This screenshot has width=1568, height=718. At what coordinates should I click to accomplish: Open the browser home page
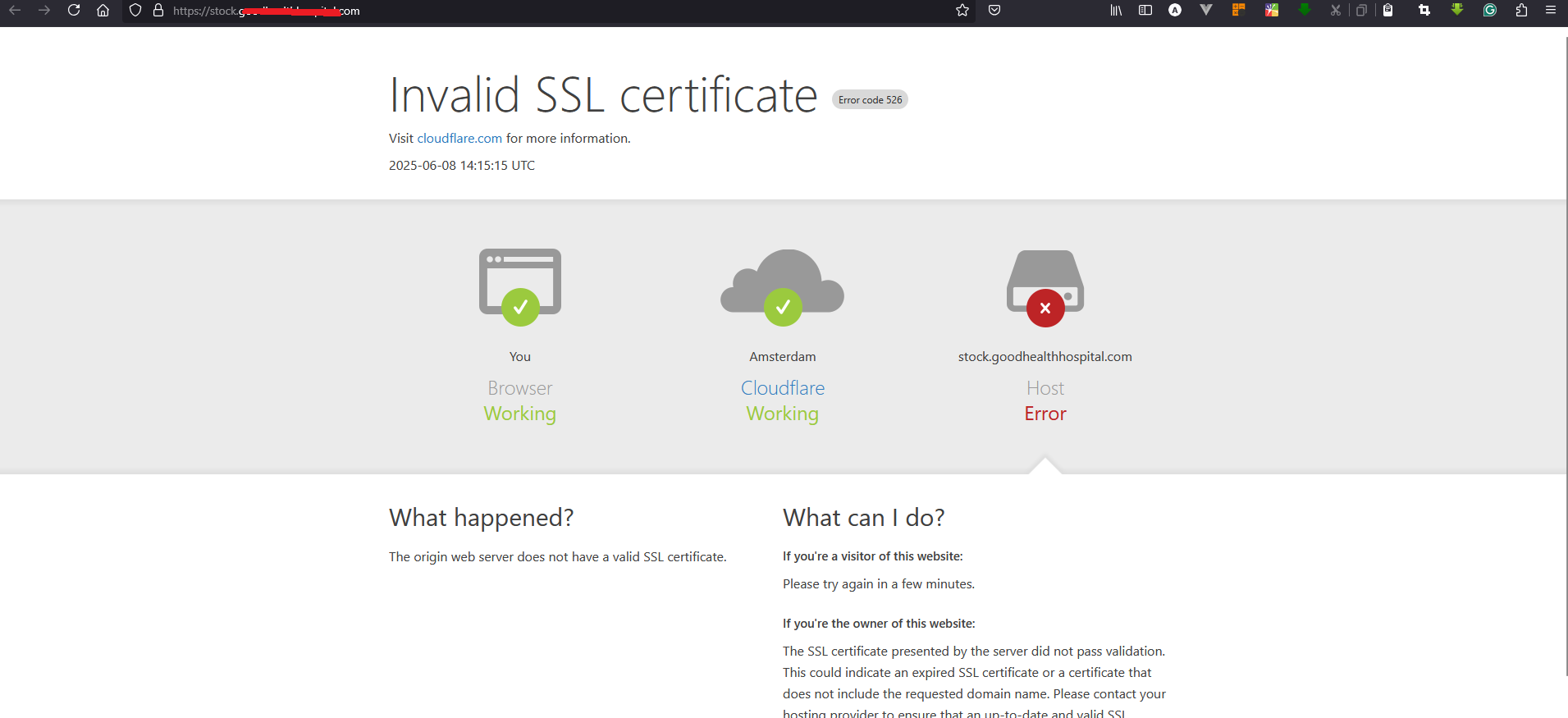pos(103,11)
